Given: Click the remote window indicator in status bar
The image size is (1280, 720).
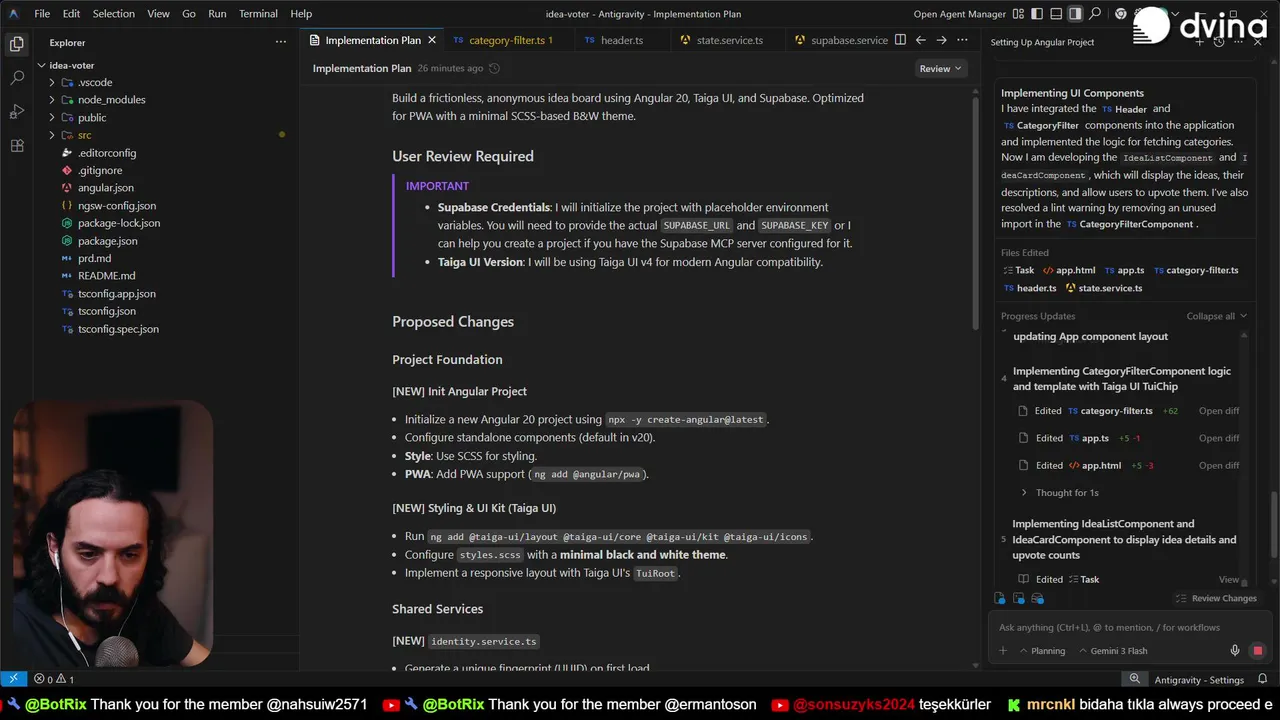Looking at the screenshot, I should pos(12,680).
